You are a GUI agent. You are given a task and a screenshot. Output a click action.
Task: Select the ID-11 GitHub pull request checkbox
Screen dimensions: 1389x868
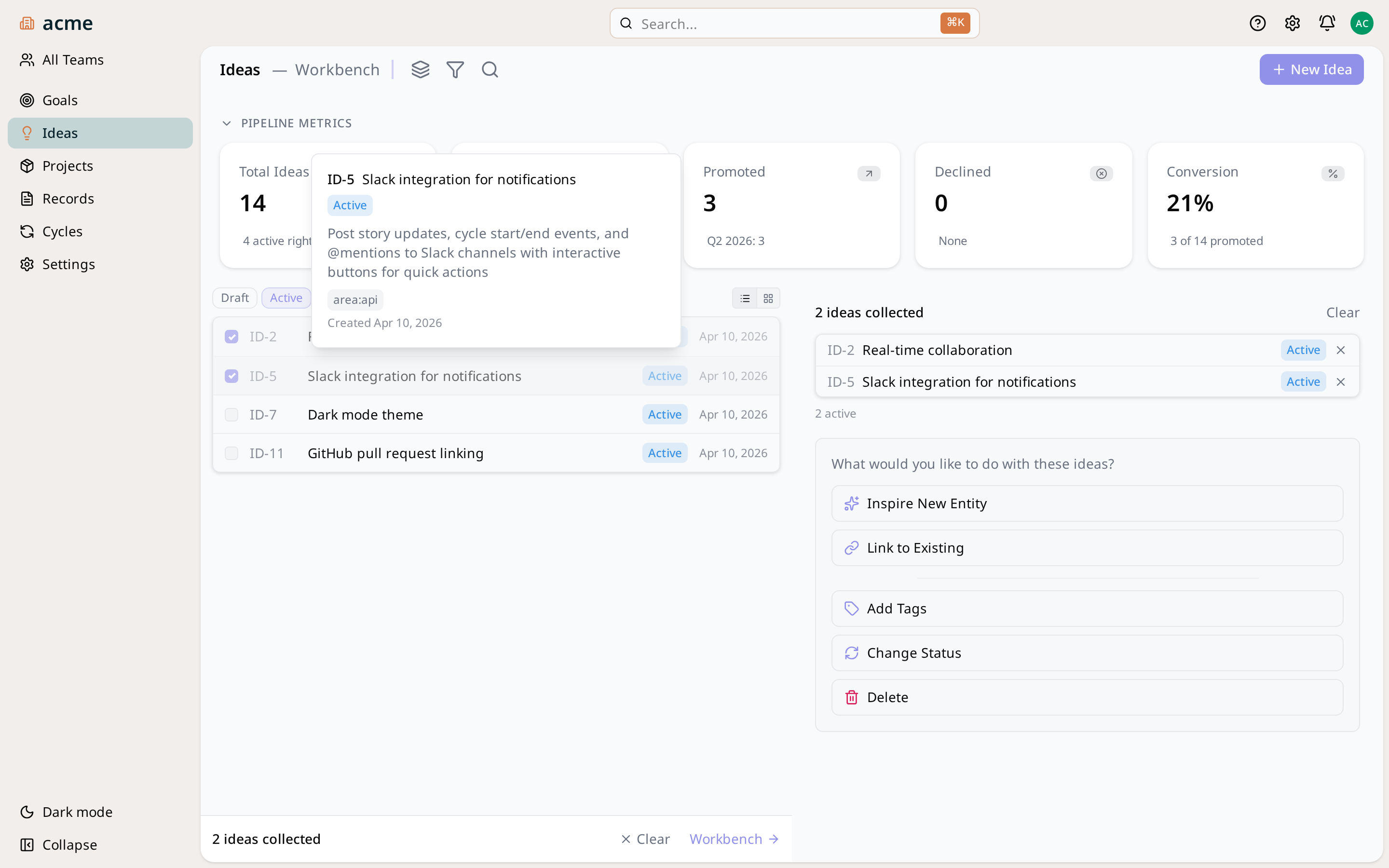click(x=231, y=453)
